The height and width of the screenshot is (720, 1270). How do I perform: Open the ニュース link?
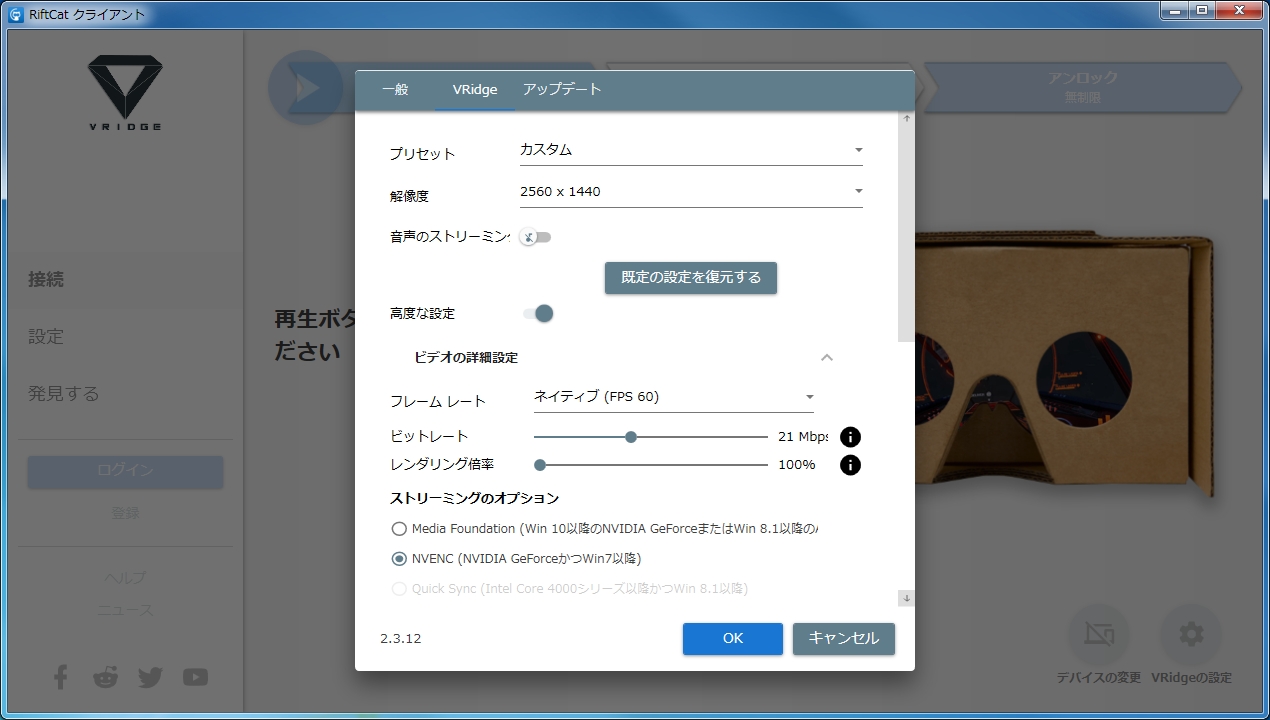(125, 610)
